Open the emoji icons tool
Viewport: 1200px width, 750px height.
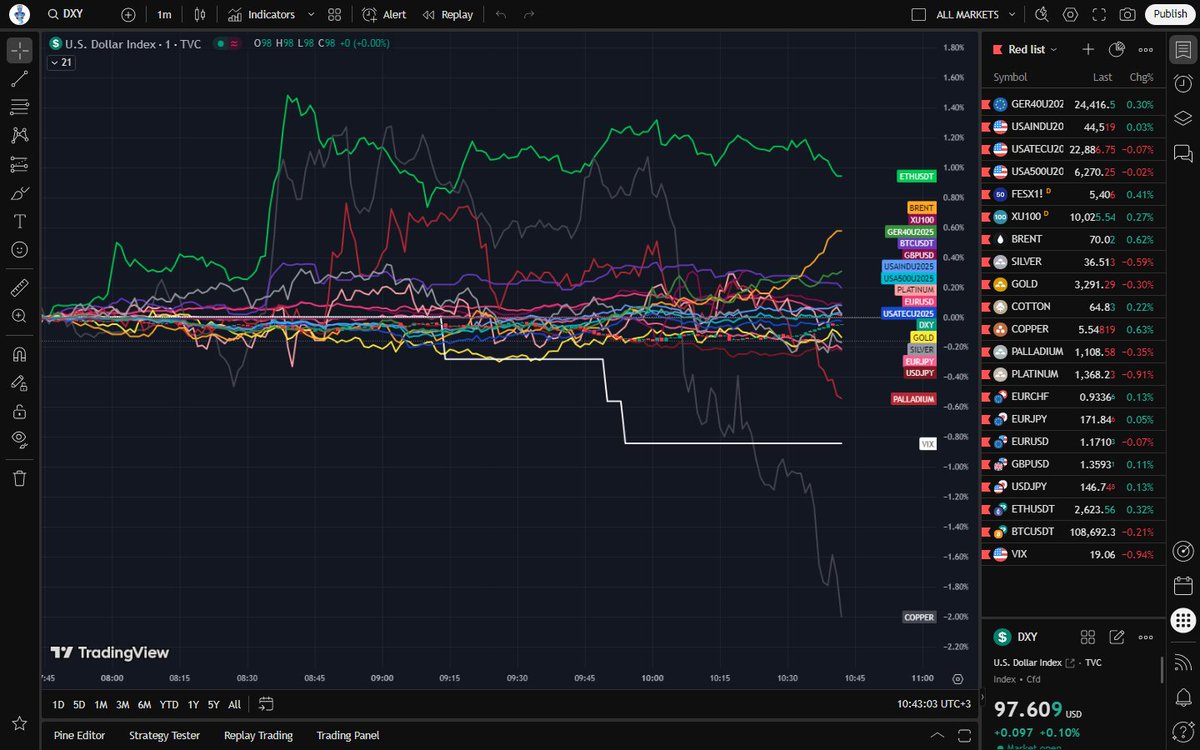[x=20, y=249]
